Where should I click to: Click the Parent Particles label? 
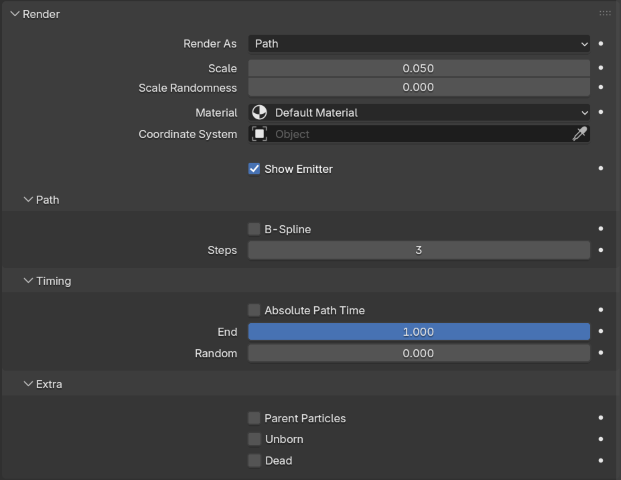point(305,418)
